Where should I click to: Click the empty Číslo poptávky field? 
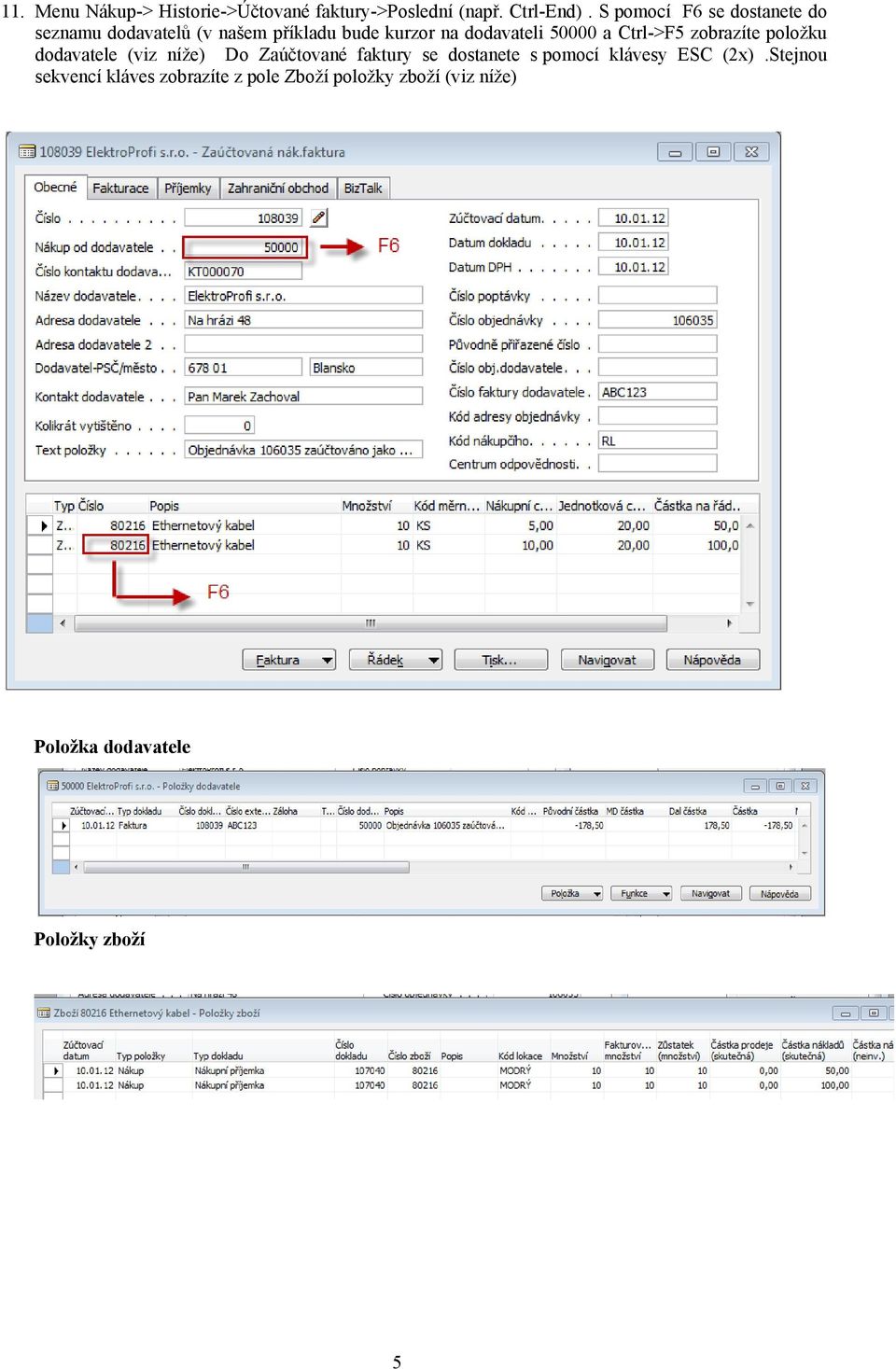click(x=657, y=296)
